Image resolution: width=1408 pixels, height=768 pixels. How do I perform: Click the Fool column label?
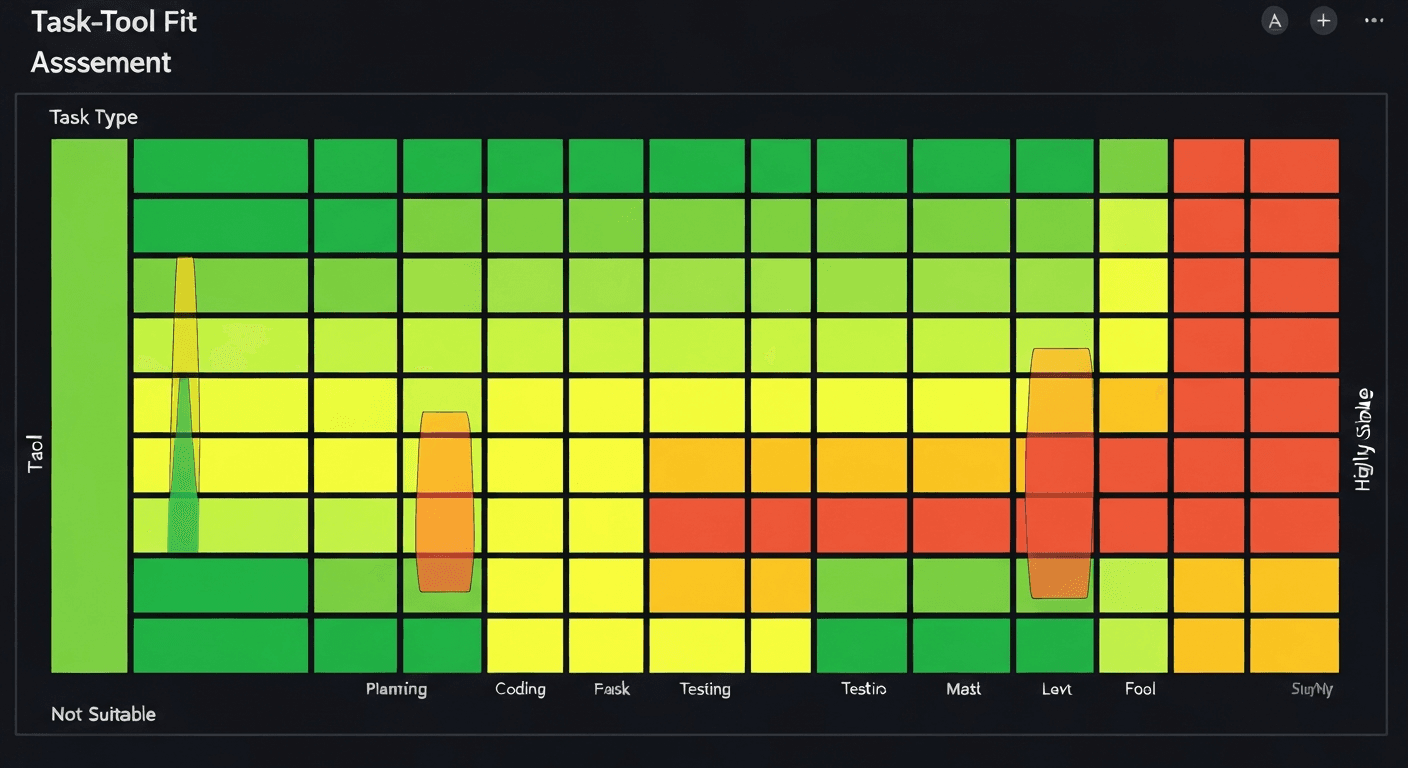[1139, 689]
